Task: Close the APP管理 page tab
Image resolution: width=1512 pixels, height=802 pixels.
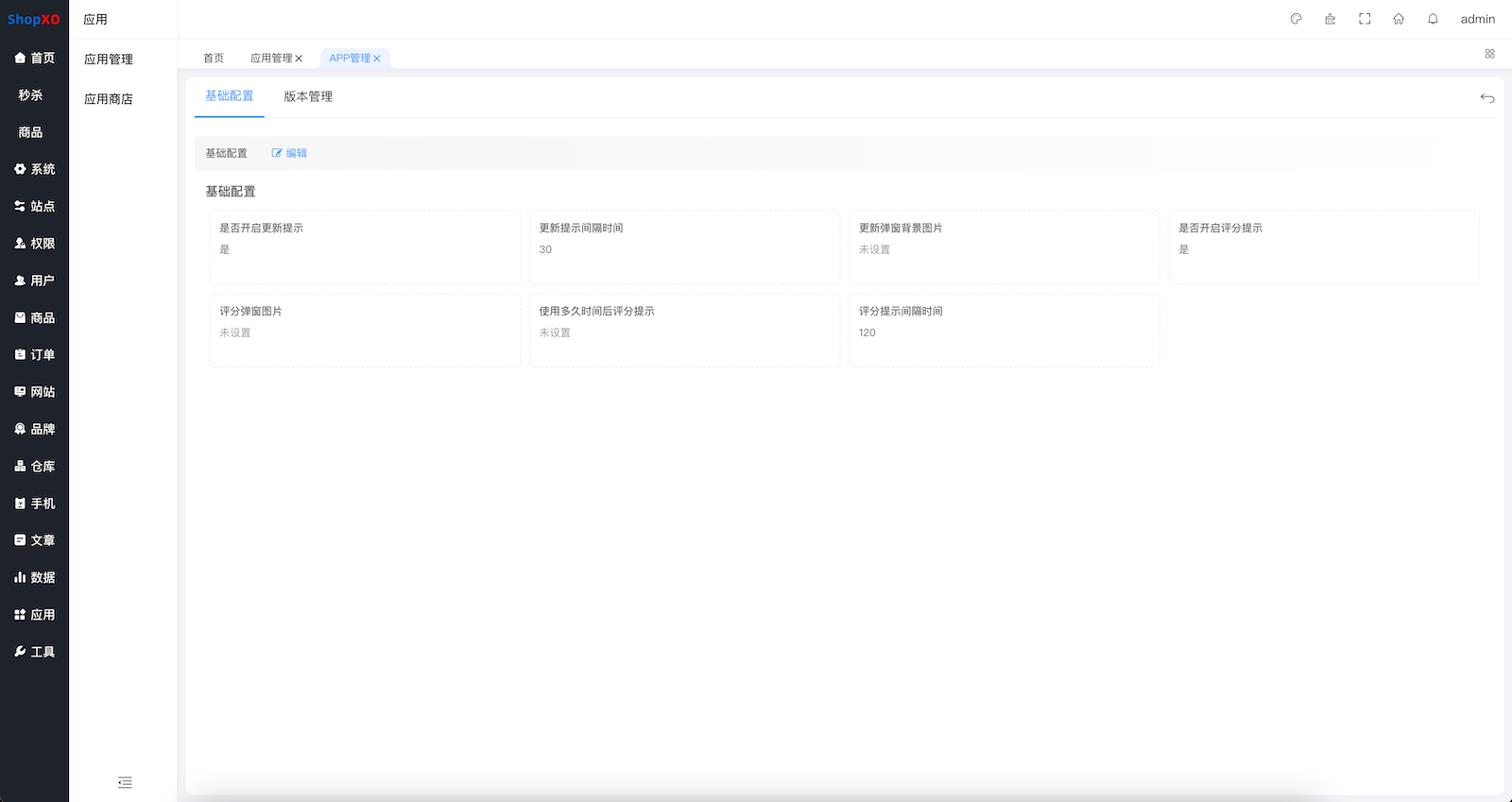Action: (377, 59)
